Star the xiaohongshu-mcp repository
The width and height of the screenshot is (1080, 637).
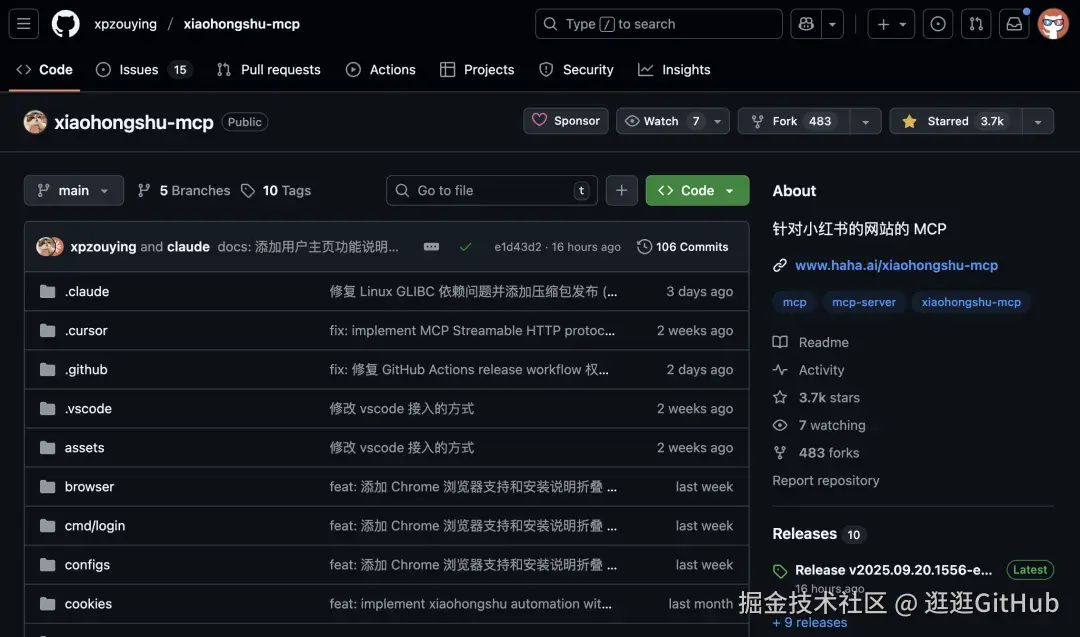(947, 120)
